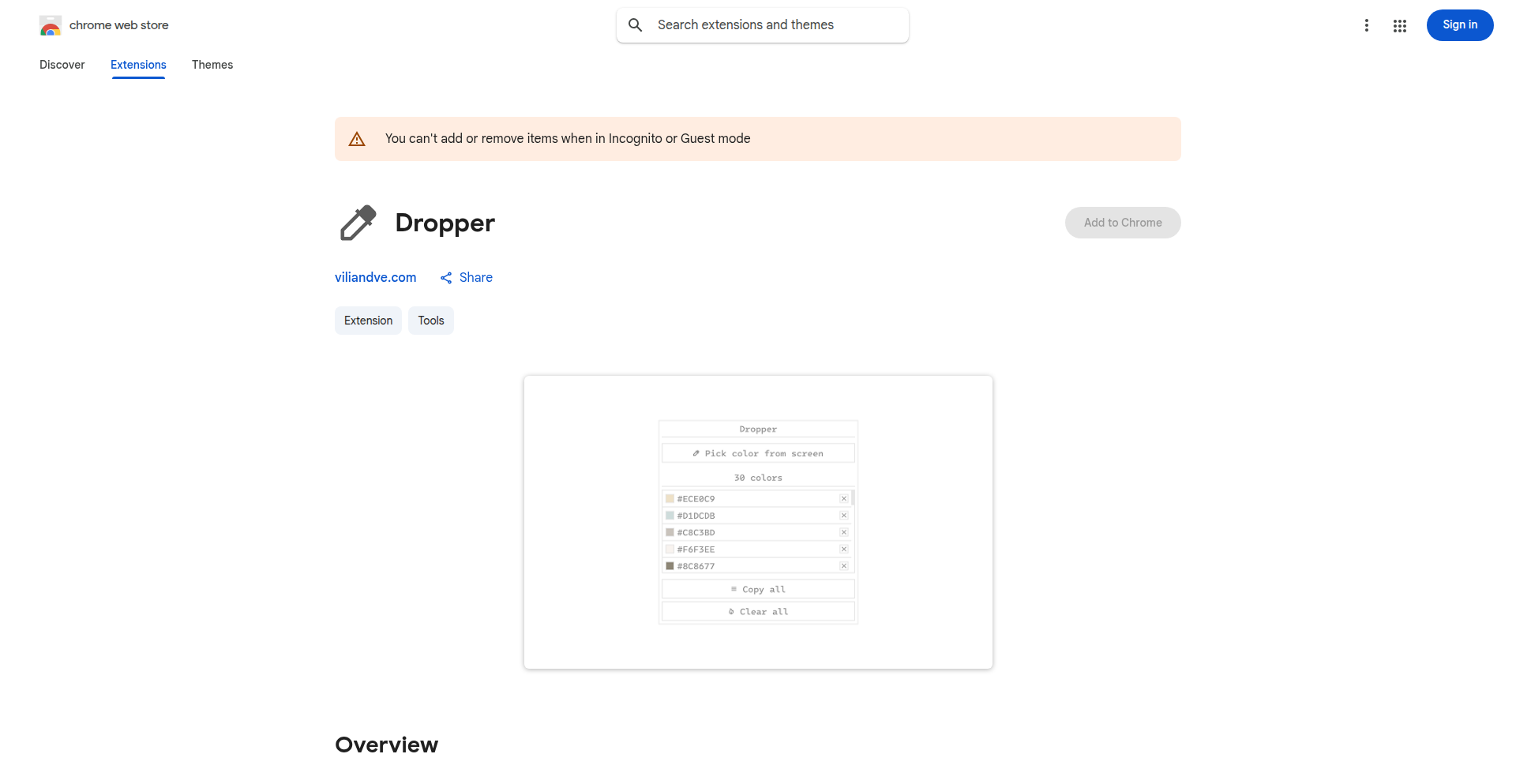Image resolution: width=1516 pixels, height=784 pixels.
Task: Click the Extension category tag
Action: coord(368,321)
